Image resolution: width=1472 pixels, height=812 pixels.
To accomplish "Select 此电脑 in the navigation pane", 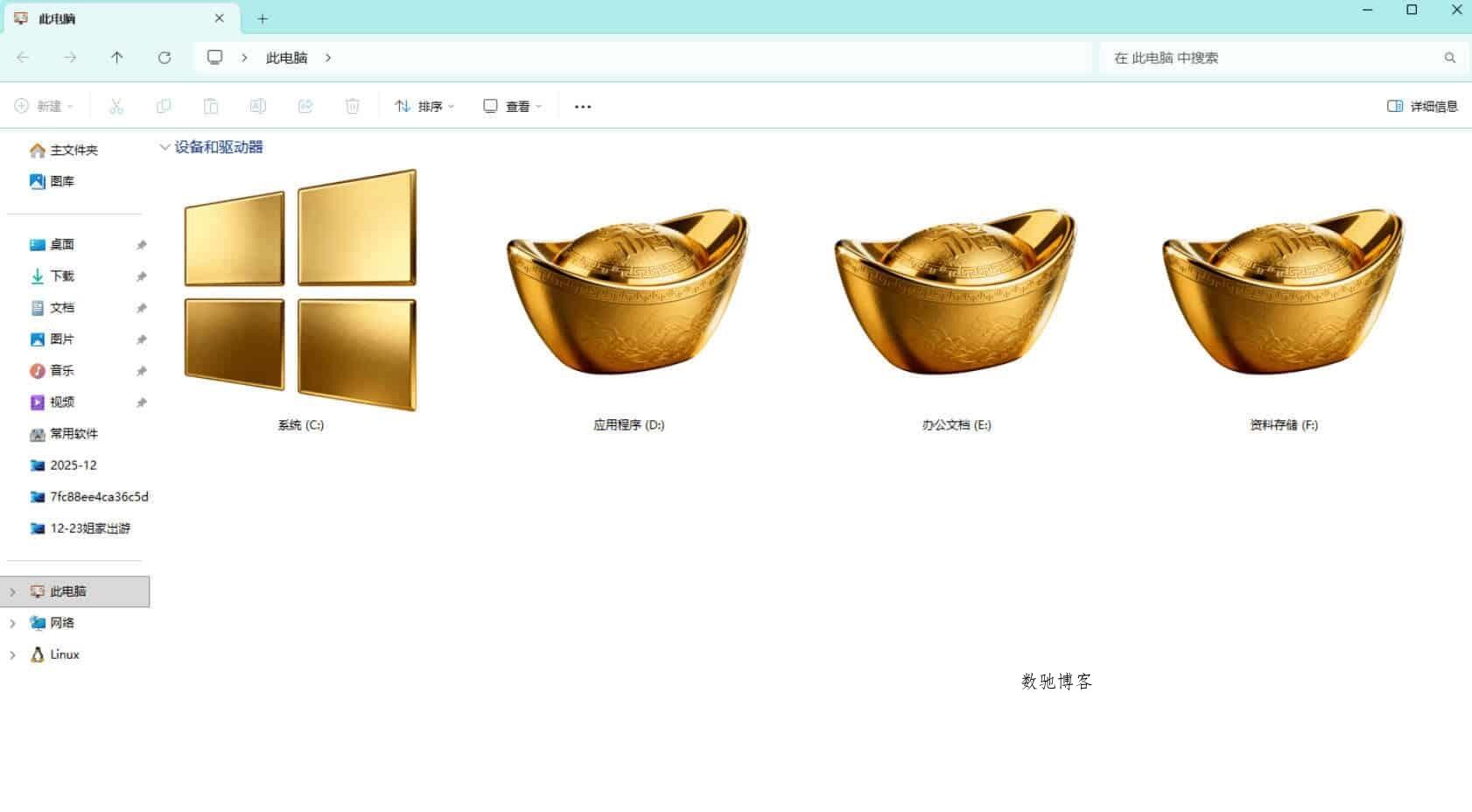I will point(75,591).
